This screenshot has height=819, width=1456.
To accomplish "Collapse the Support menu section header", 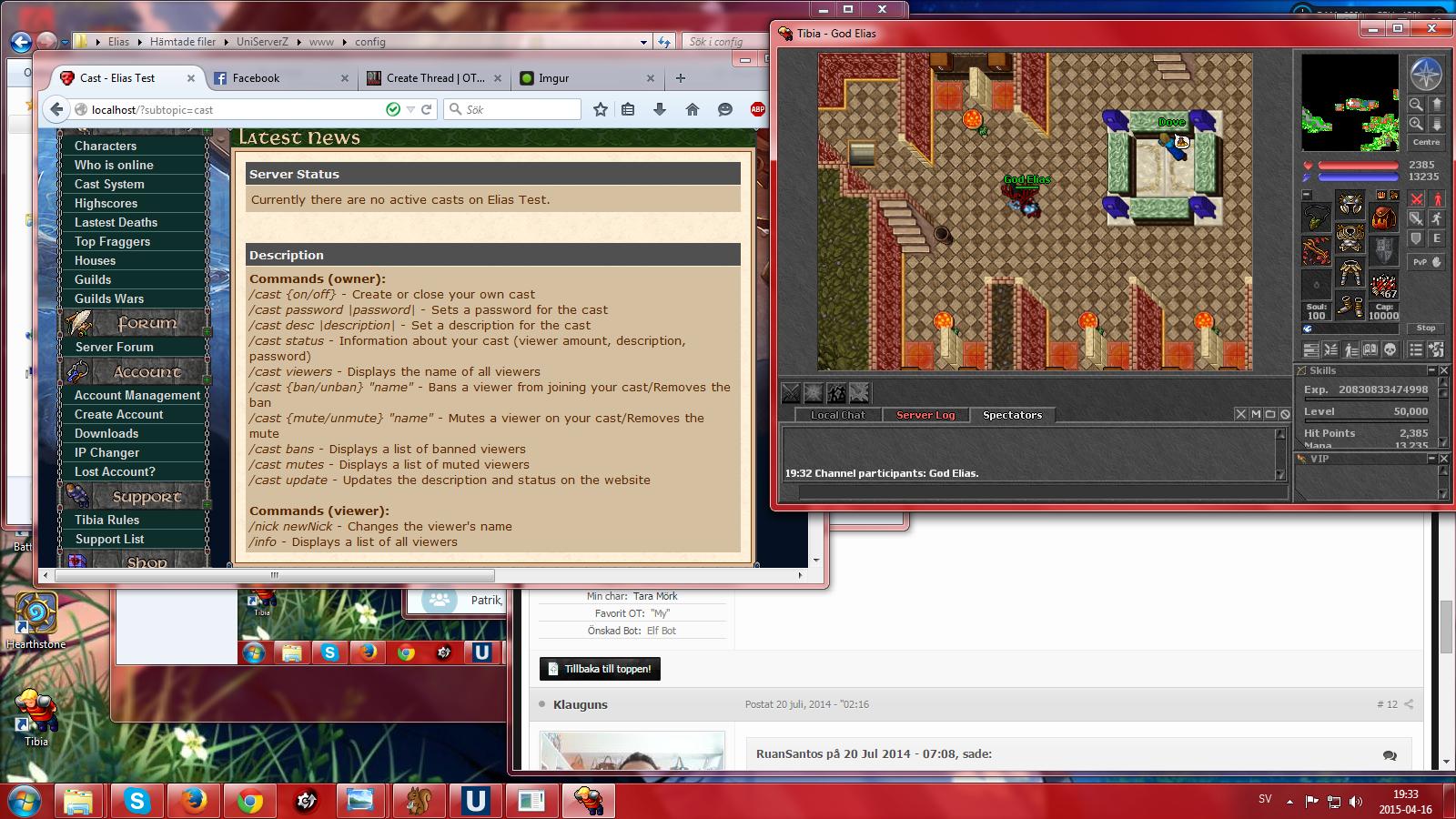I will (135, 497).
